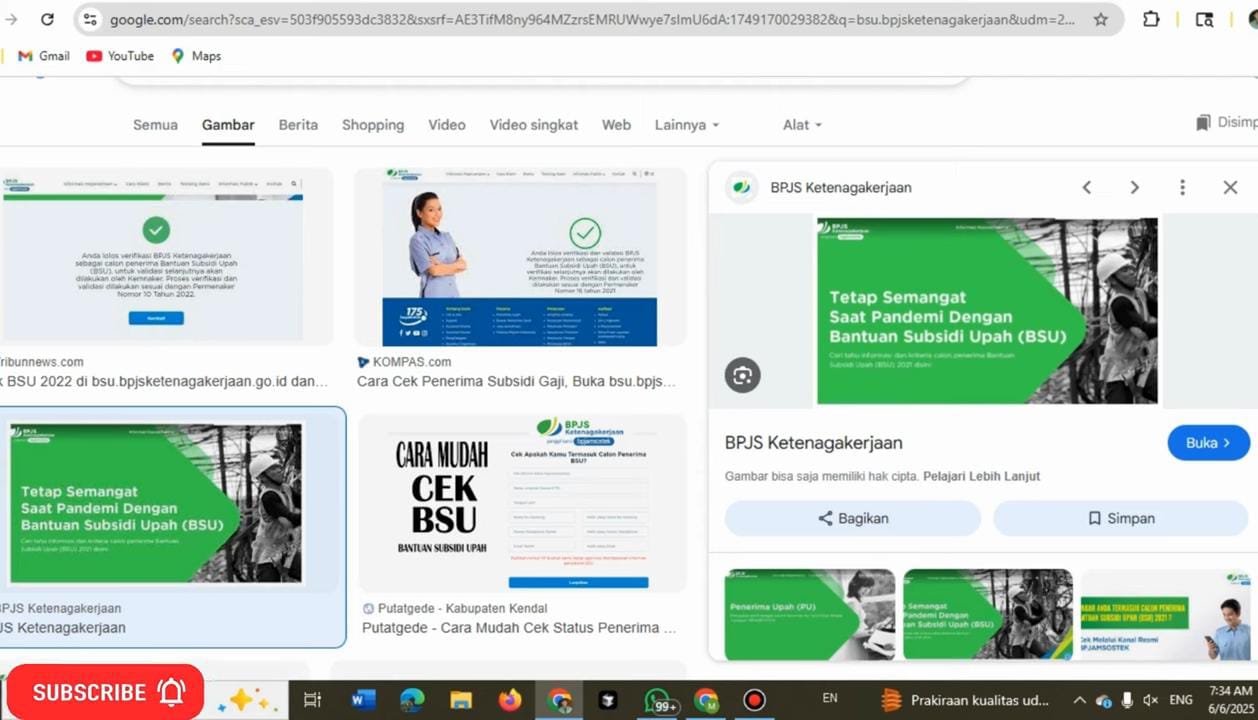This screenshot has width=1258, height=720.
Task: Open the YouTube bookmark
Action: (120, 56)
